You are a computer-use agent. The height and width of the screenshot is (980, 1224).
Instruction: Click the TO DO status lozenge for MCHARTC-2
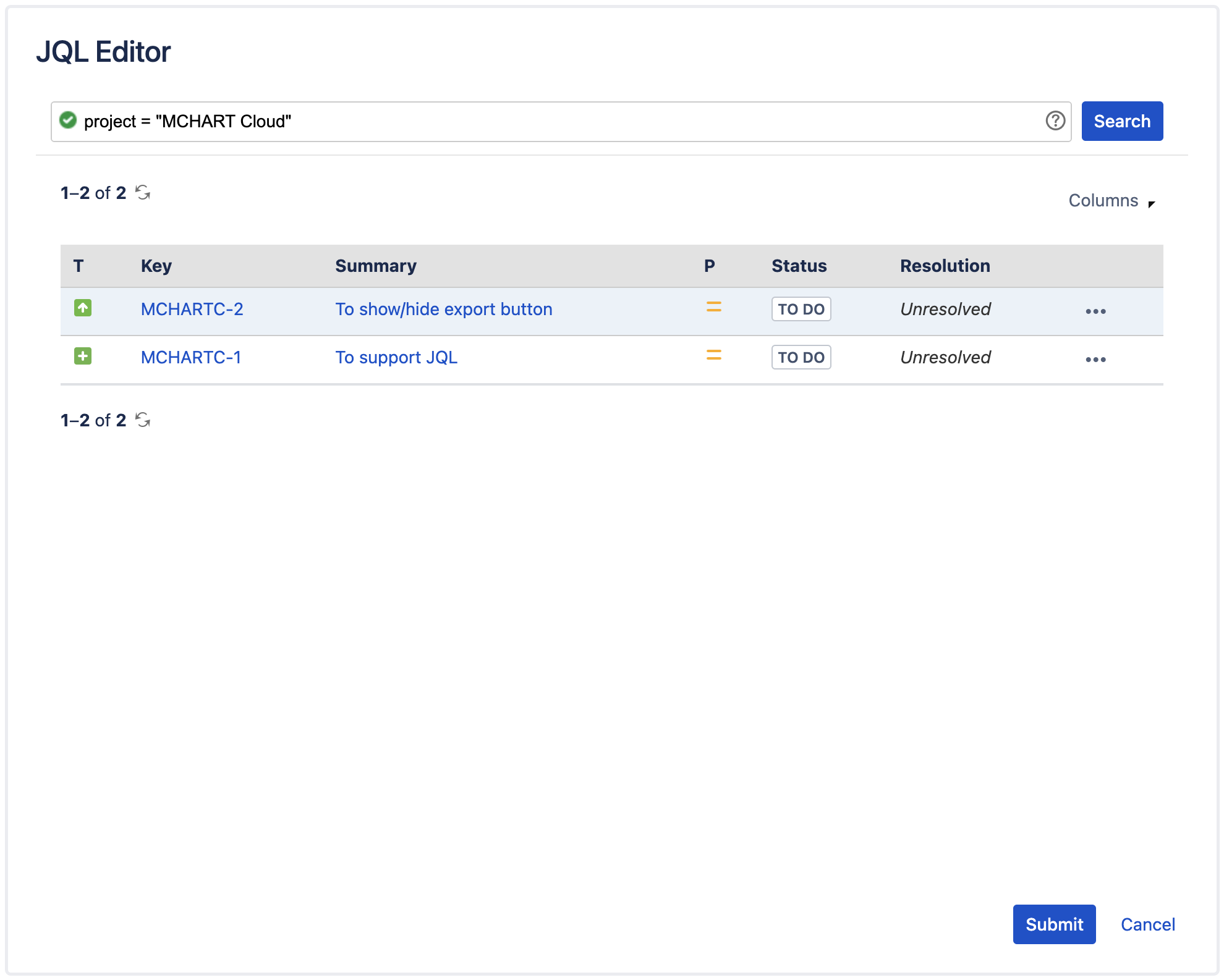click(x=801, y=309)
